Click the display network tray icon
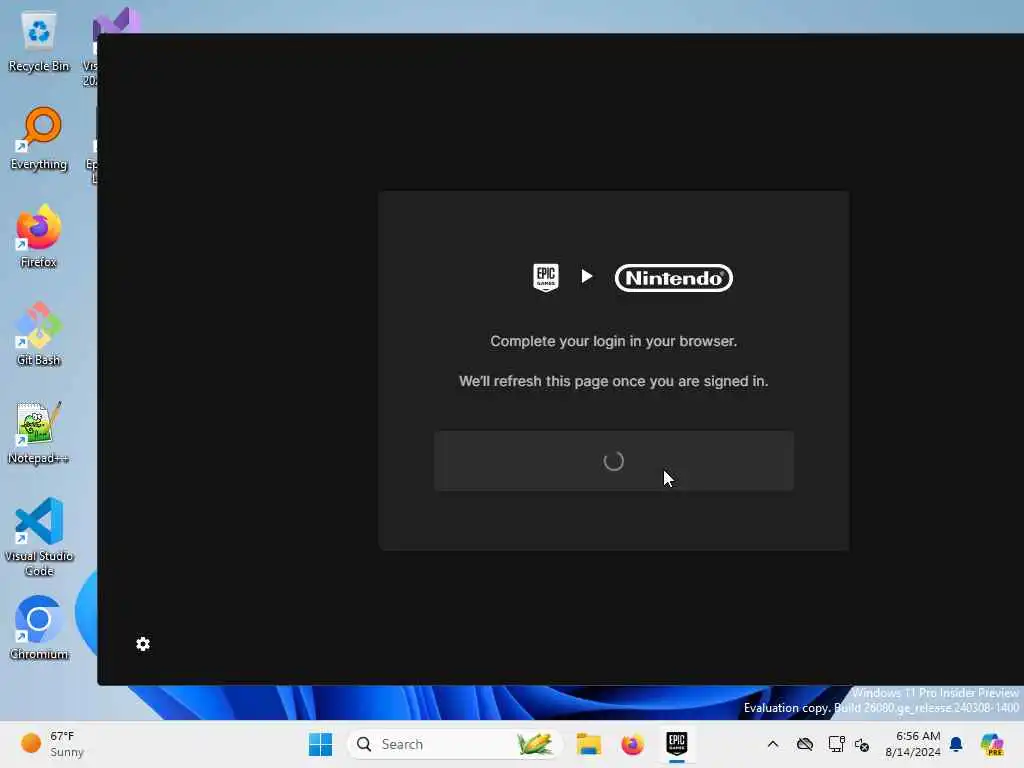Image resolution: width=1024 pixels, height=768 pixels. (x=836, y=744)
